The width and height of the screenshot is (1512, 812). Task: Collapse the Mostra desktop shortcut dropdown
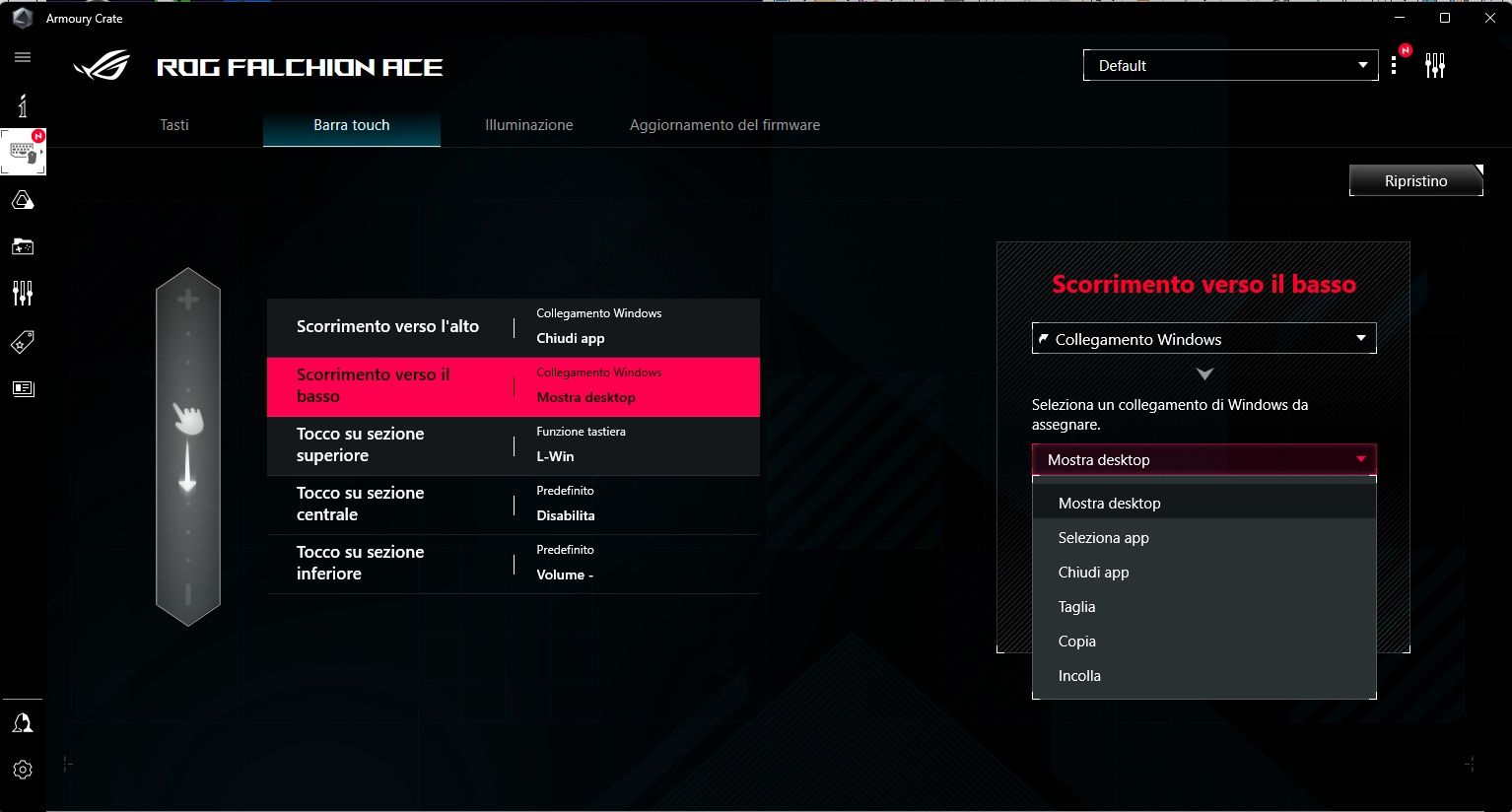[1203, 459]
